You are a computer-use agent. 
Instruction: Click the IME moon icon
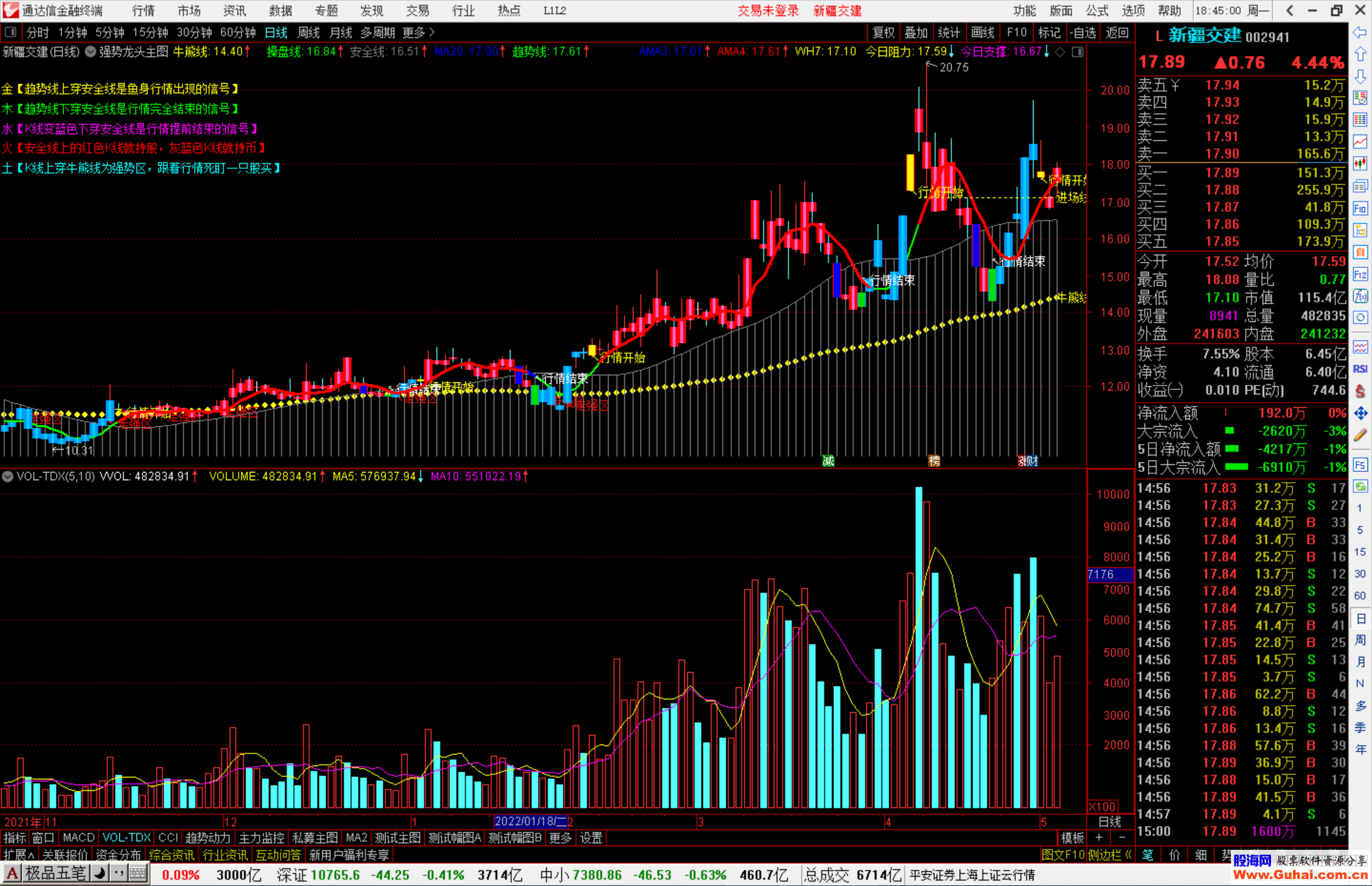pyautogui.click(x=100, y=874)
